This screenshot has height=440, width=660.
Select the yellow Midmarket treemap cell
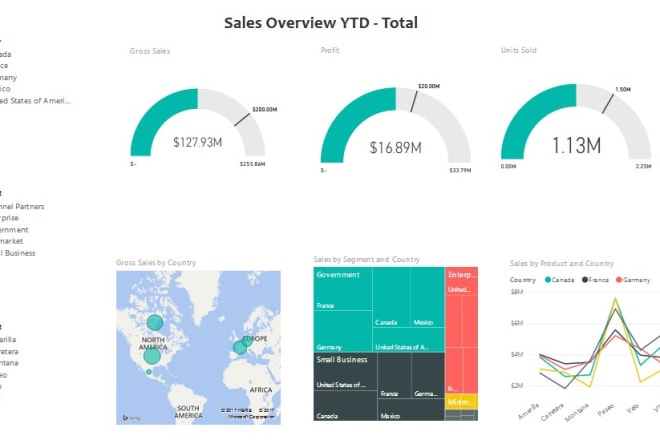click(x=461, y=402)
